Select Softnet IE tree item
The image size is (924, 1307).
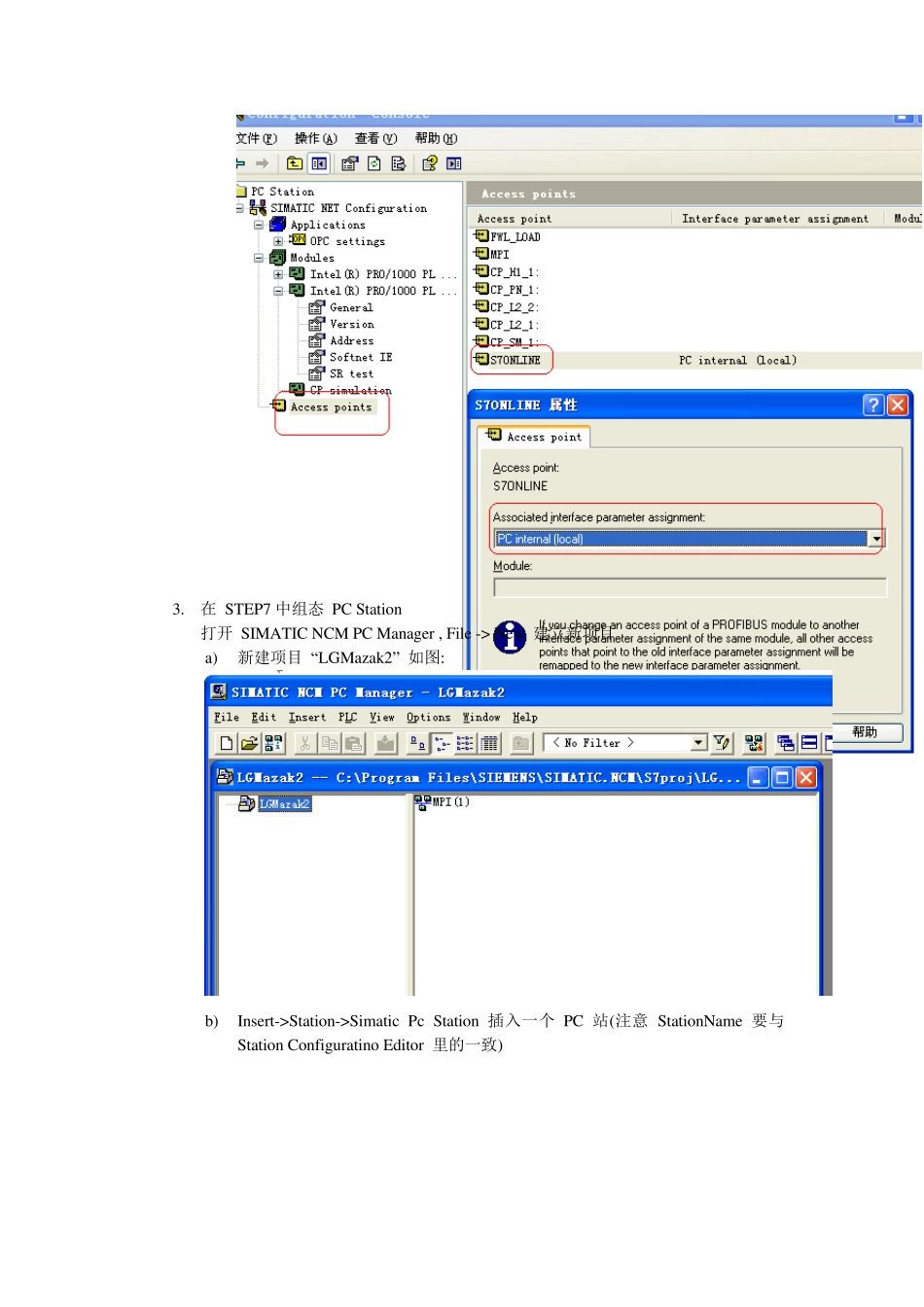coord(361,357)
